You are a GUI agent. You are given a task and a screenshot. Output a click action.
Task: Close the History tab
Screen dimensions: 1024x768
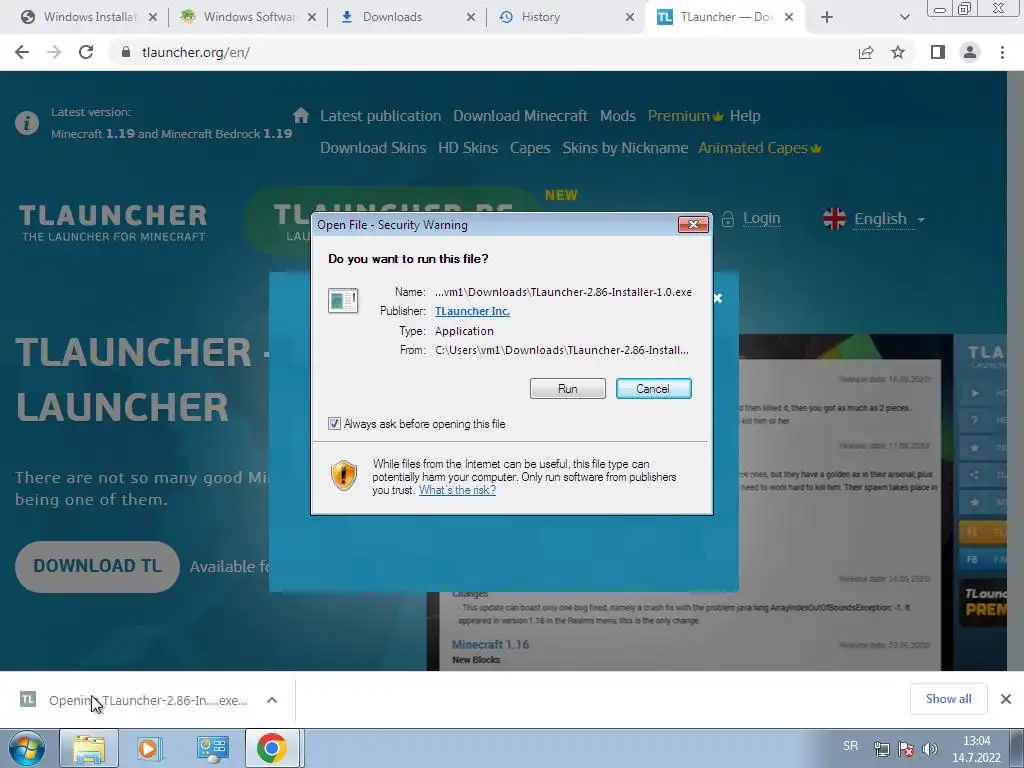tap(630, 17)
